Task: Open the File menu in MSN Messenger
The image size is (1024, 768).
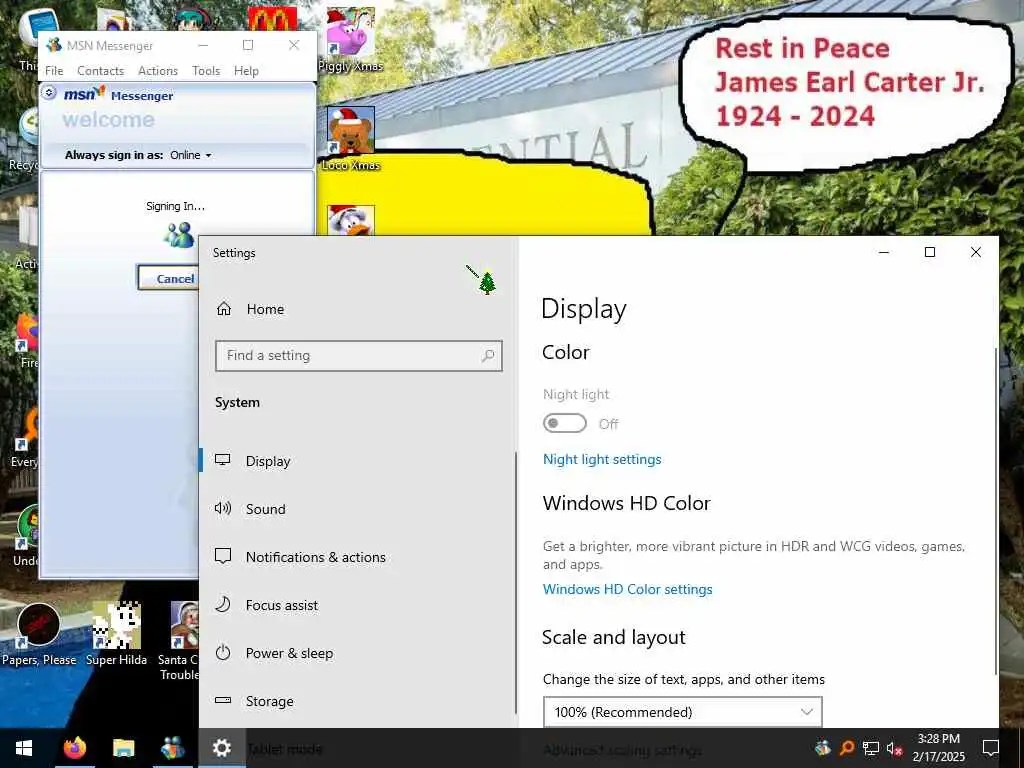Action: click(x=54, y=71)
